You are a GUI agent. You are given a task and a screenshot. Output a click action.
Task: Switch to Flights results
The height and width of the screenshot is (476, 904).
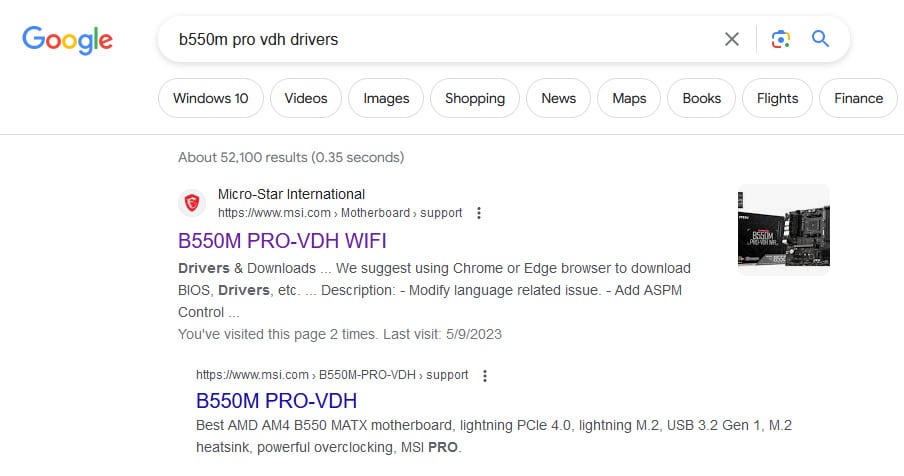click(x=777, y=98)
